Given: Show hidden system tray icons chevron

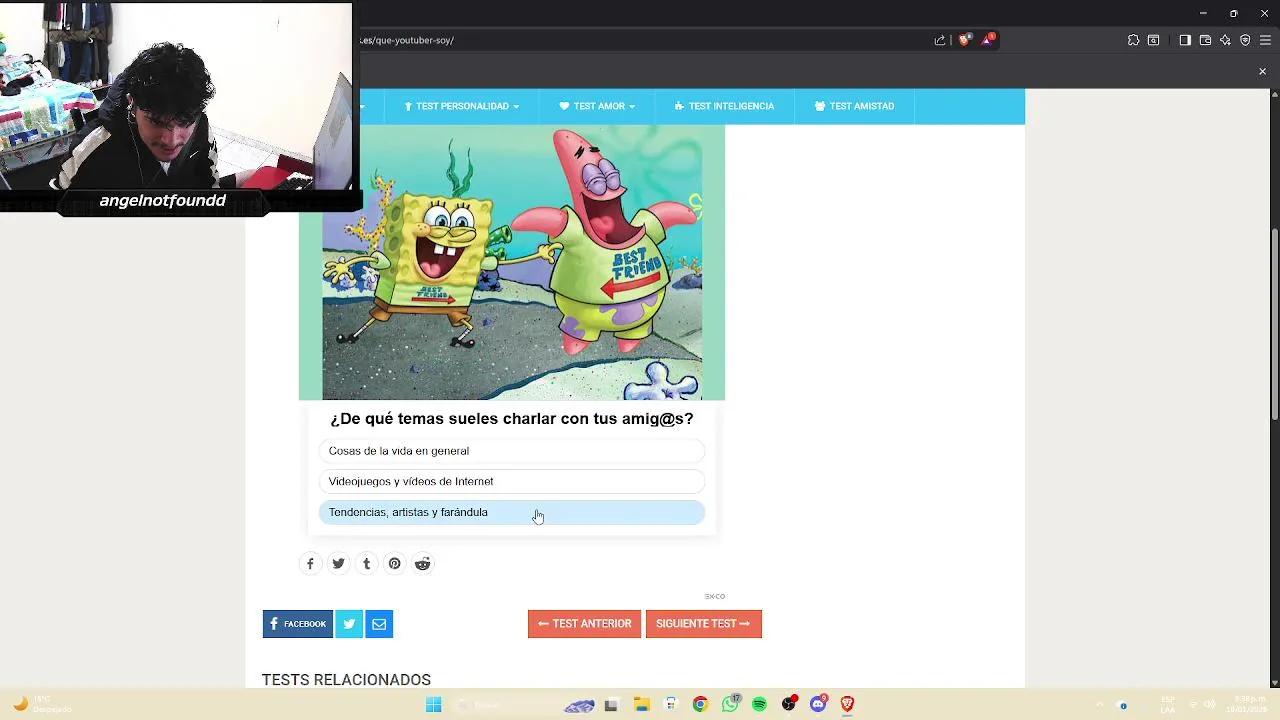Looking at the screenshot, I should point(1099,705).
